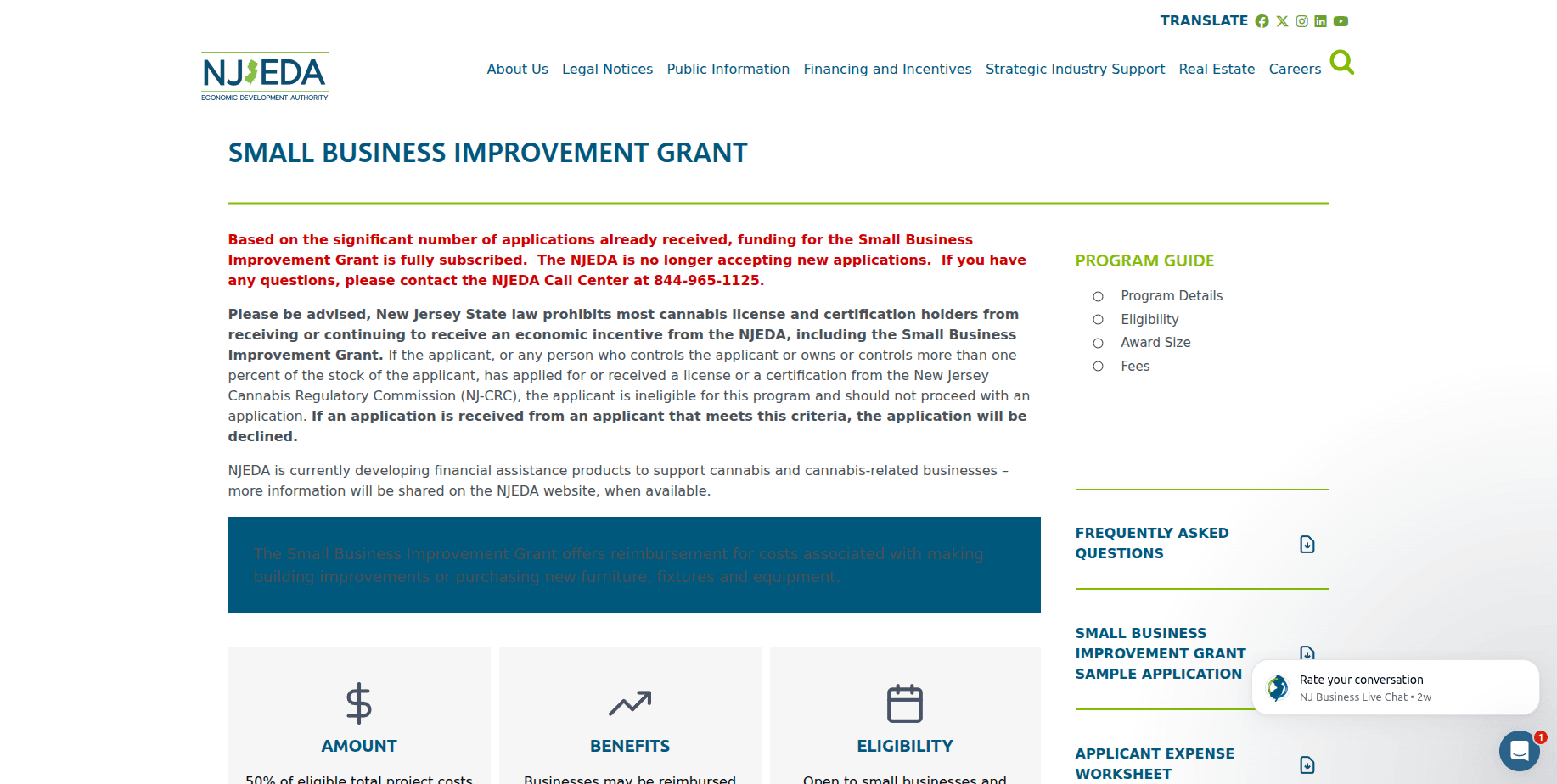The width and height of the screenshot is (1557, 784).
Task: Open the live chat bubble button
Action: point(1519,750)
